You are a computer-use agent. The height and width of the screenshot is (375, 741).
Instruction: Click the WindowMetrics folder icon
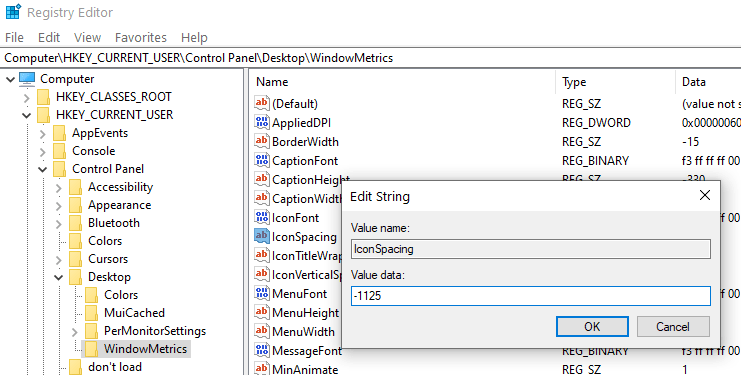[91, 349]
